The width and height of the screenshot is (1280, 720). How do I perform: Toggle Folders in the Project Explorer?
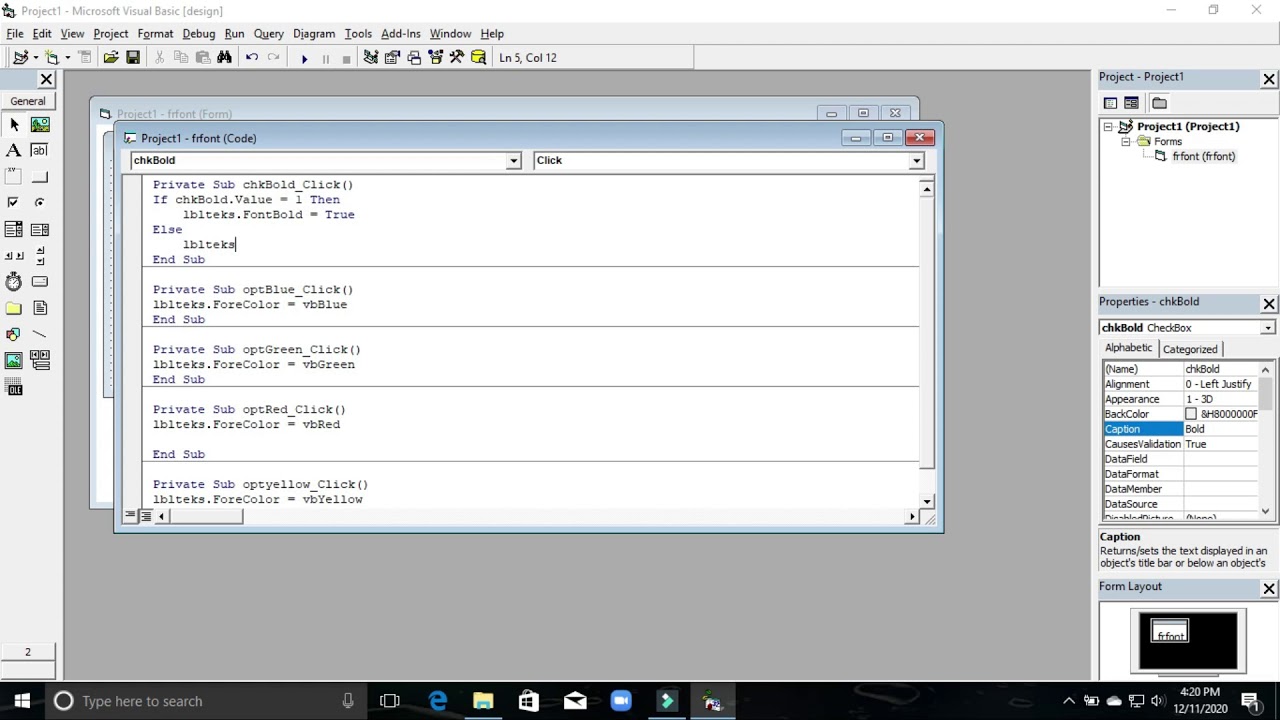pyautogui.click(x=1159, y=103)
